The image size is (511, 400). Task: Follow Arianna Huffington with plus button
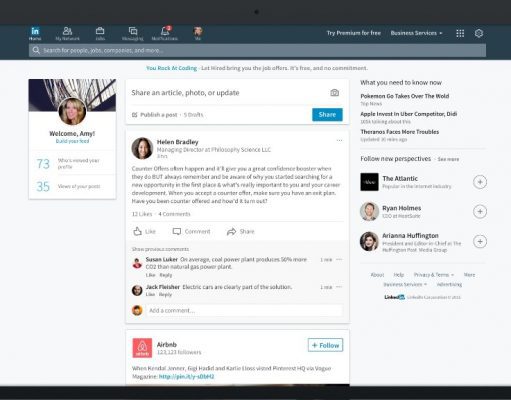point(480,241)
